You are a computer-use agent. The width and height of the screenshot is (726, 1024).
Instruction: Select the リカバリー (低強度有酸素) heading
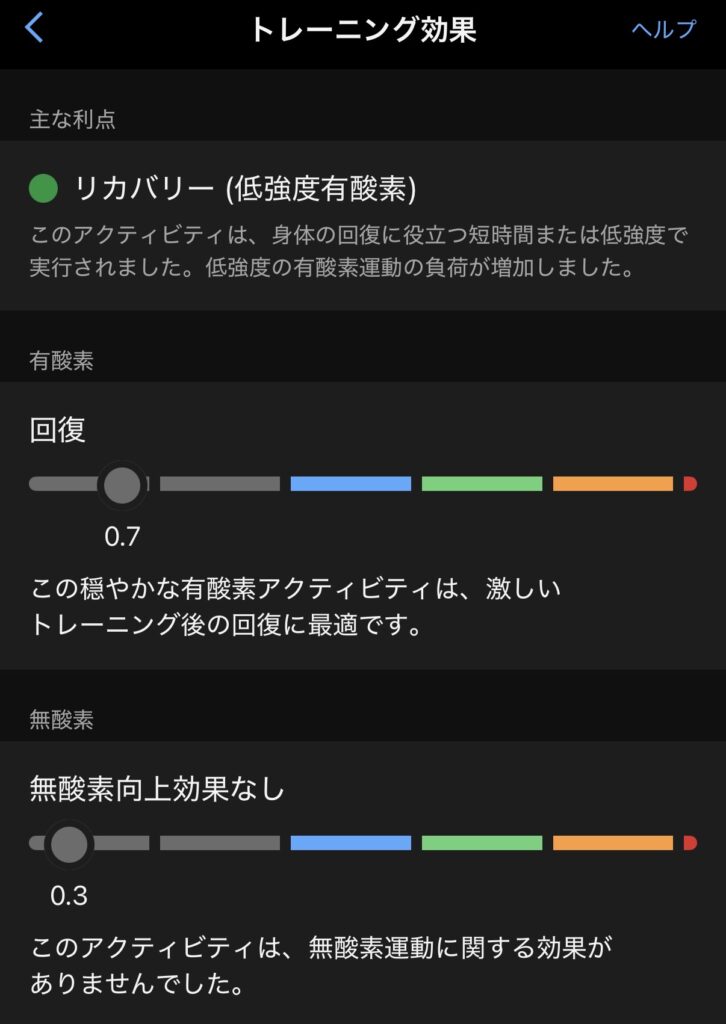click(245, 188)
